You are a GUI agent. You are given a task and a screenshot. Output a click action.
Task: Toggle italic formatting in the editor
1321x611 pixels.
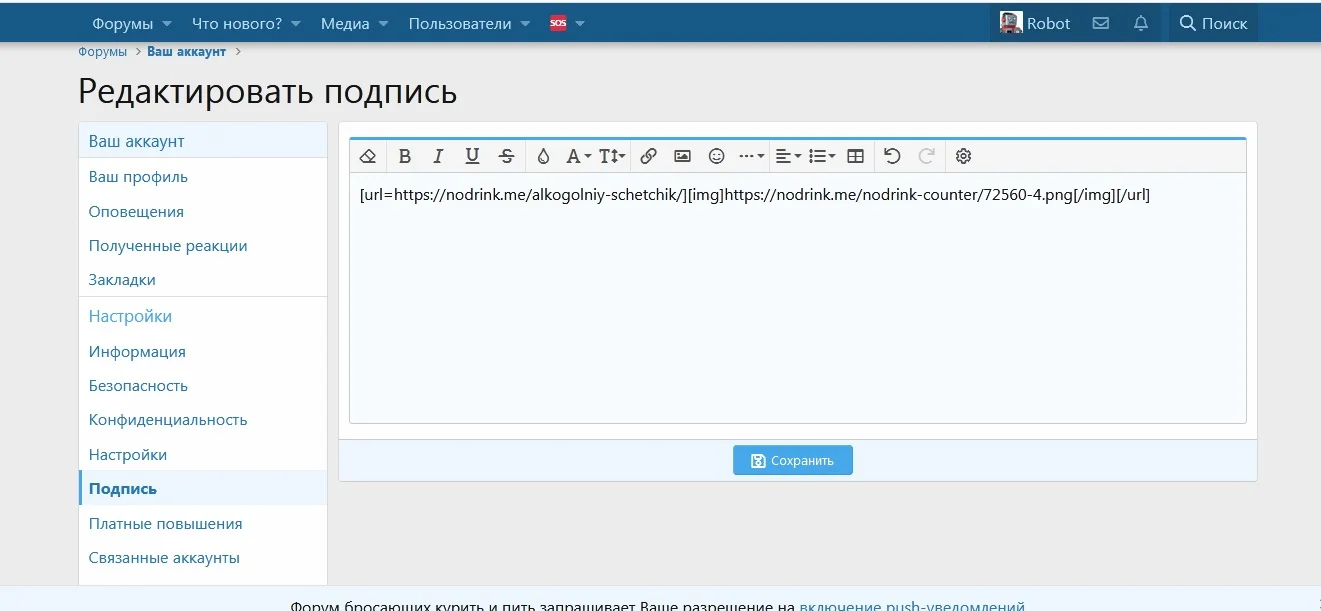pos(438,156)
